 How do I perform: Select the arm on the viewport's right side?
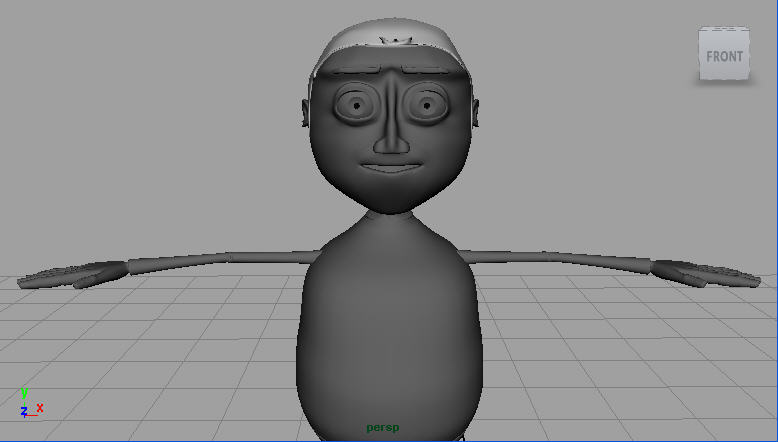pyautogui.click(x=556, y=259)
